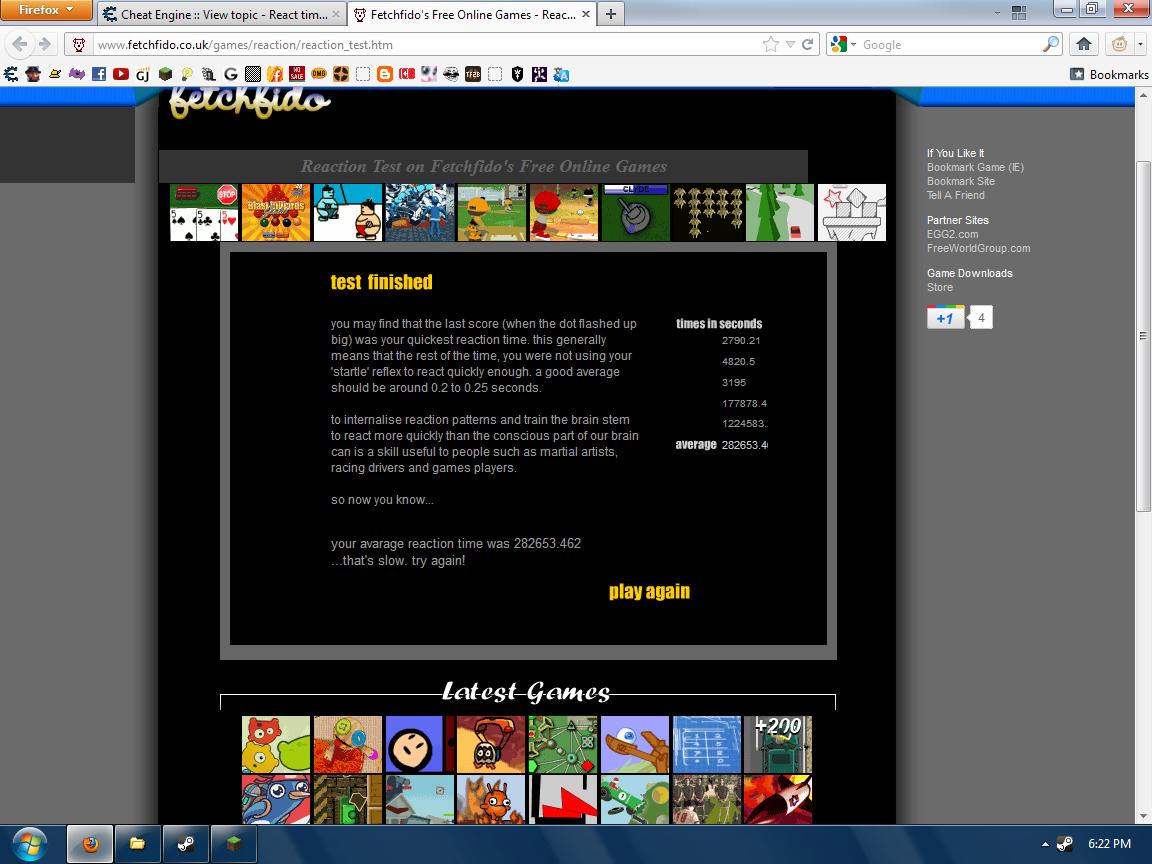
Task: Open the billiard balls blast game thumbnail
Action: [276, 212]
